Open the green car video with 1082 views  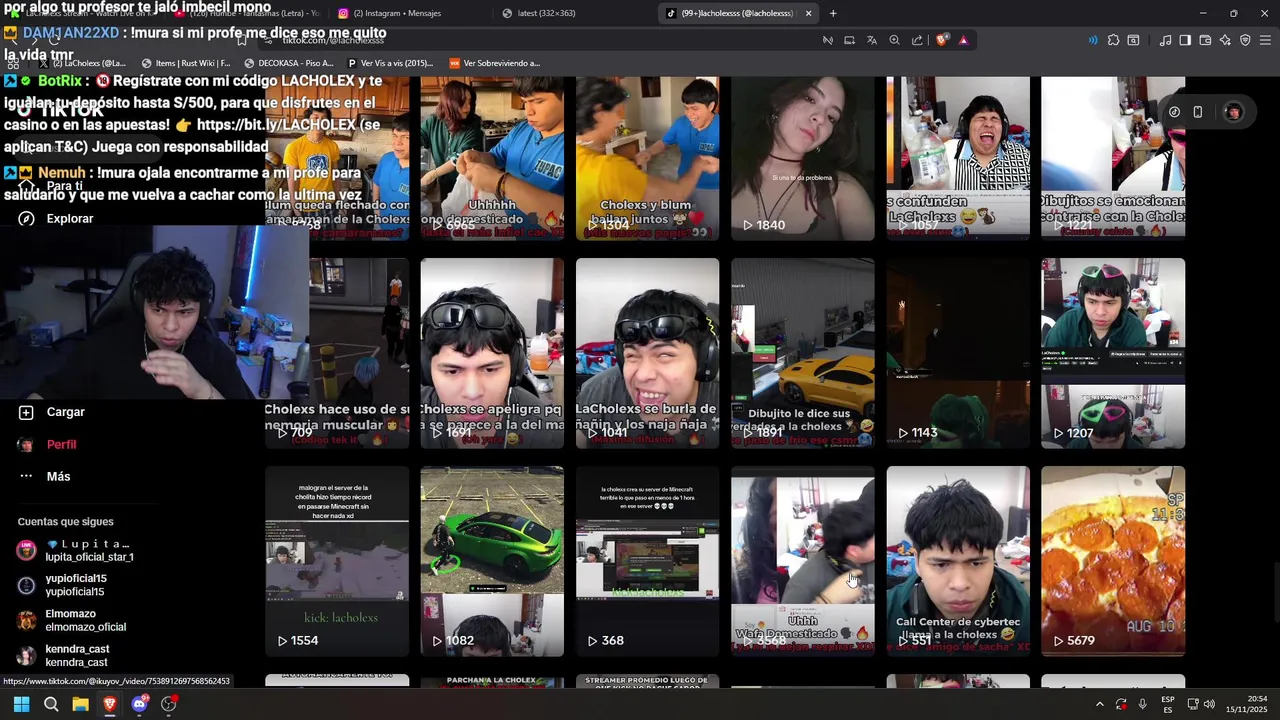pos(492,561)
